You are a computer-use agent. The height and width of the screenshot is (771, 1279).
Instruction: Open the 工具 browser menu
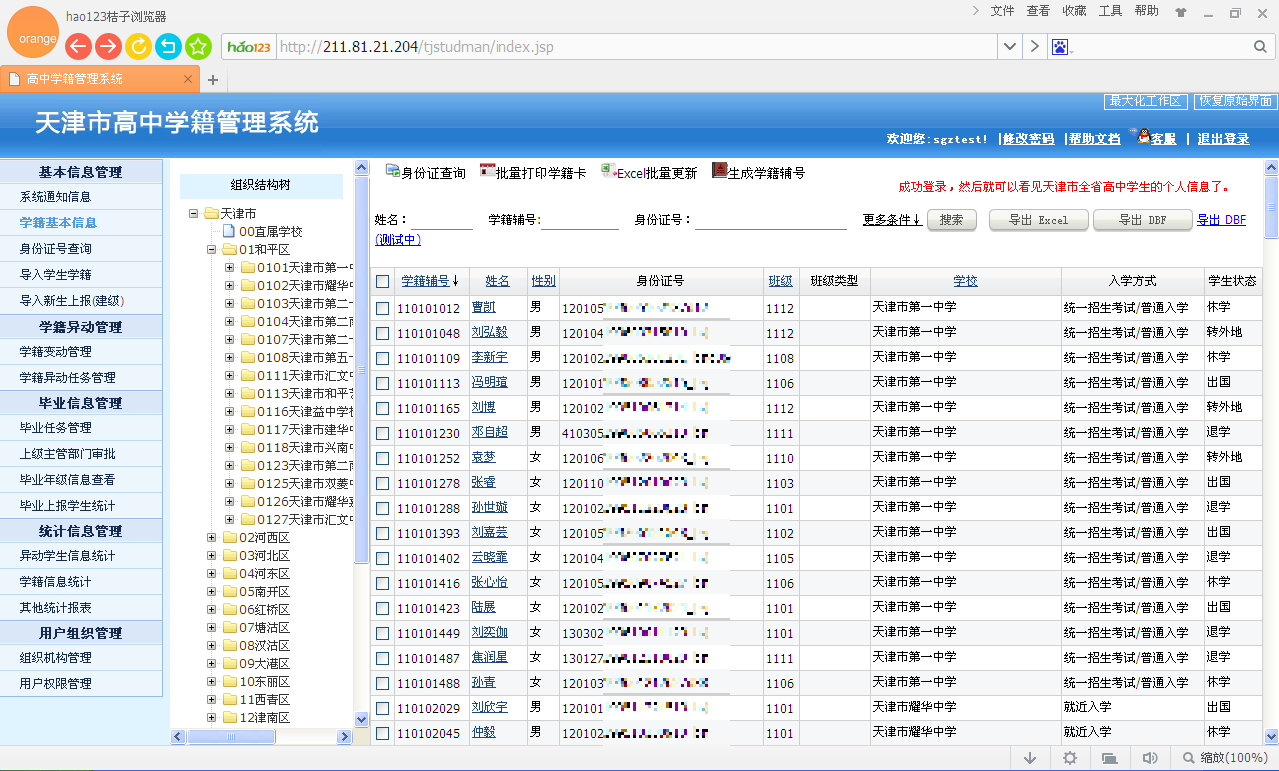click(x=1110, y=11)
